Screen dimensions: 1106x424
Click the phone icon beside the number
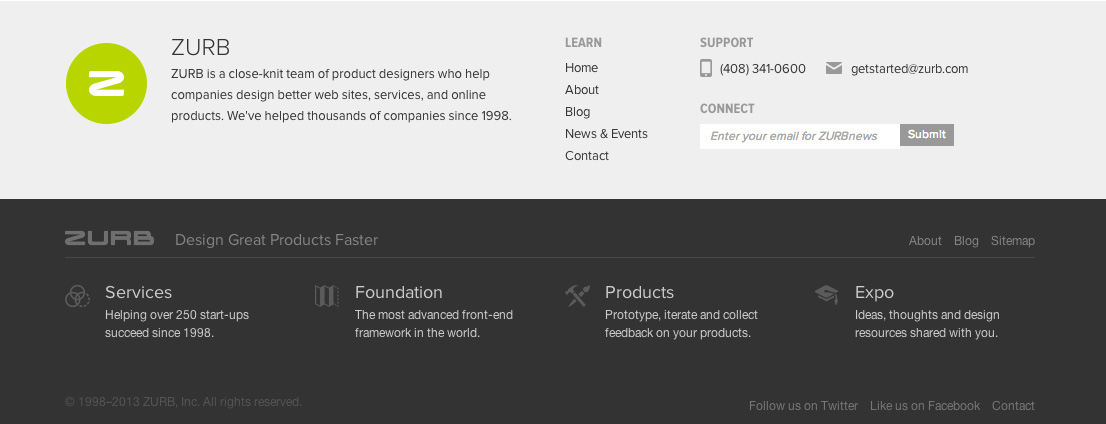click(x=706, y=68)
